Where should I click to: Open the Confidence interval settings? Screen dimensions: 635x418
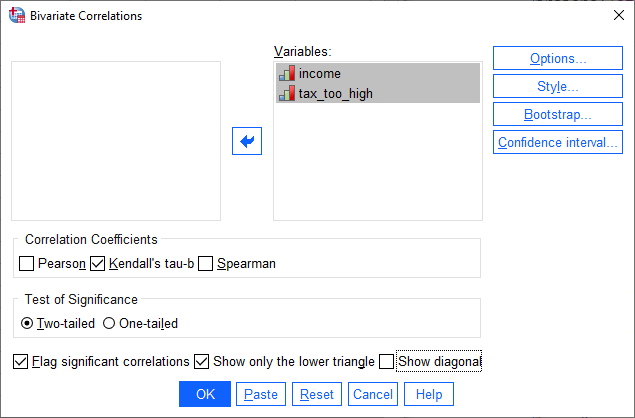click(x=558, y=142)
